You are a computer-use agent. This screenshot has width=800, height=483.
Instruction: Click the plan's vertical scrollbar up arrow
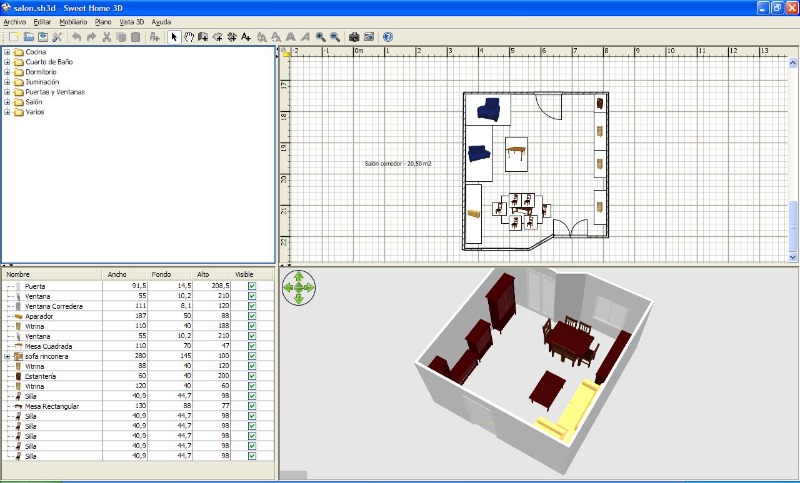tap(793, 63)
